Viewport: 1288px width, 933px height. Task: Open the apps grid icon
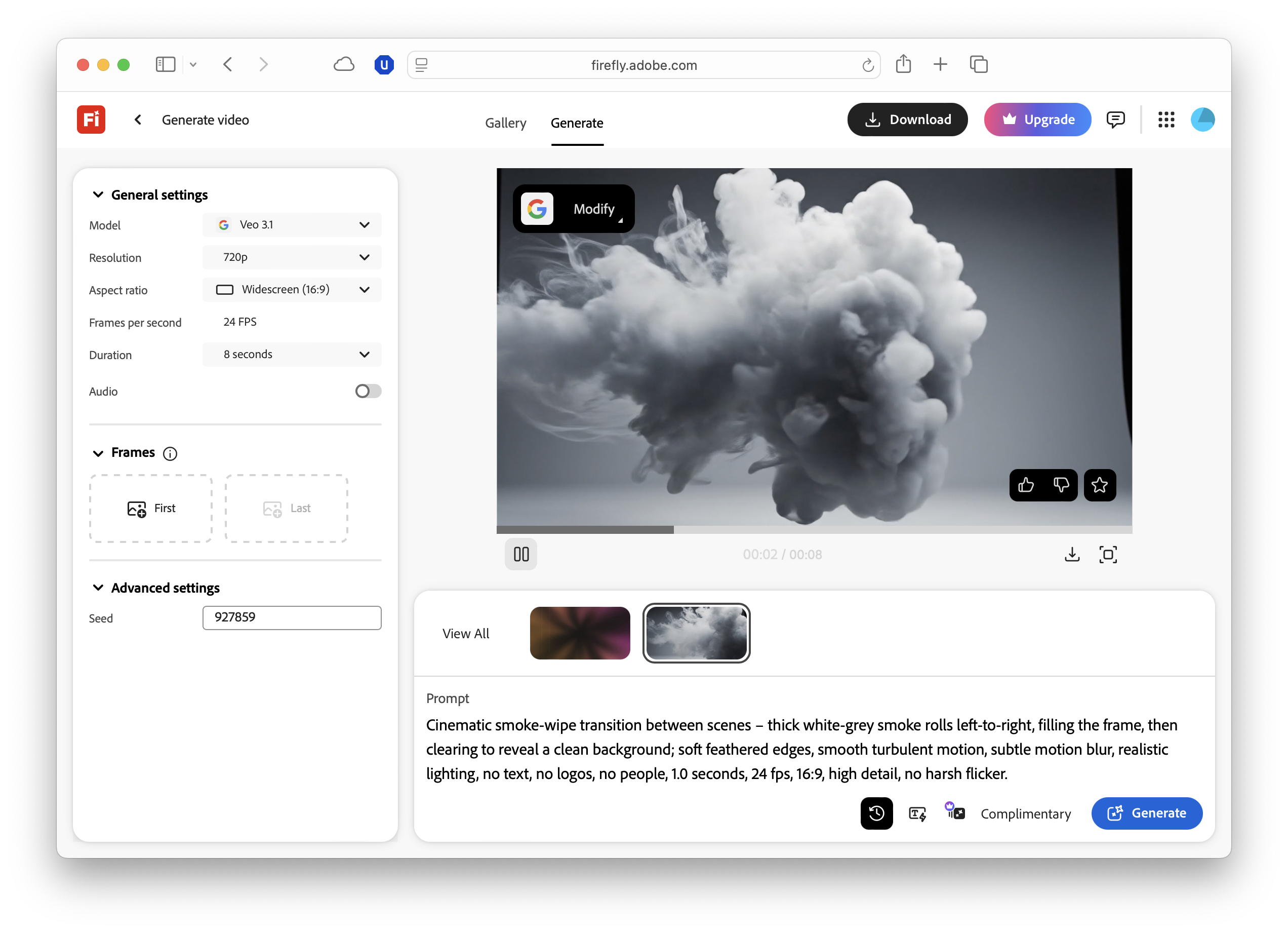point(1166,120)
